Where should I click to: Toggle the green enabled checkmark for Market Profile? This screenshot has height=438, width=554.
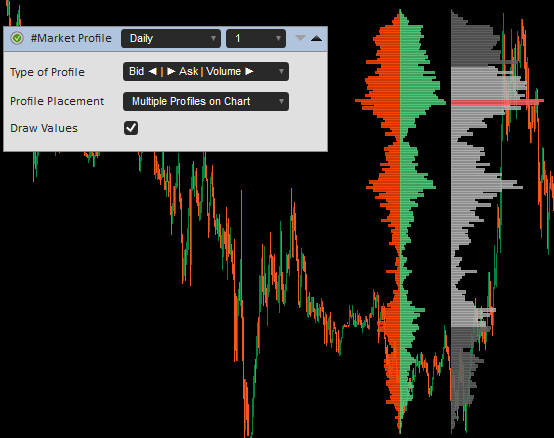(x=17, y=38)
